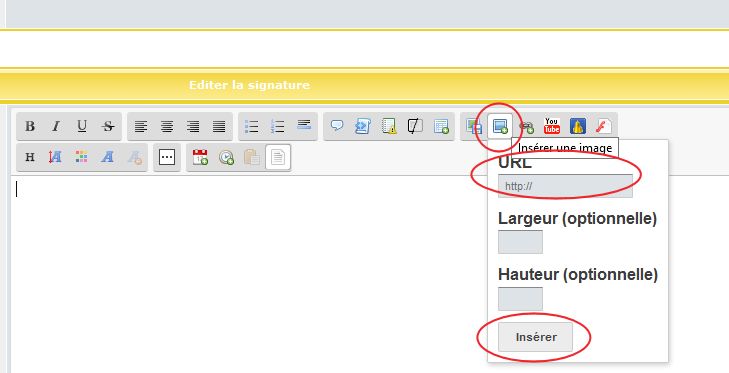Insert a bulleted list

(x=252, y=126)
